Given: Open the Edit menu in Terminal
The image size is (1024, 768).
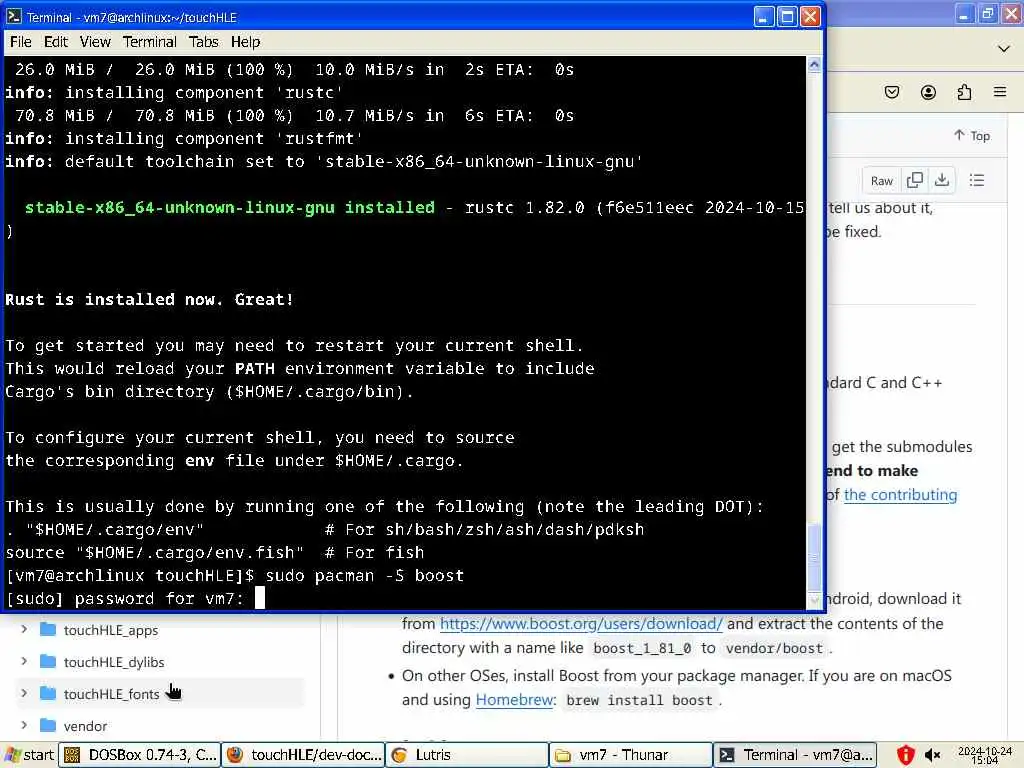Looking at the screenshot, I should point(56,42).
